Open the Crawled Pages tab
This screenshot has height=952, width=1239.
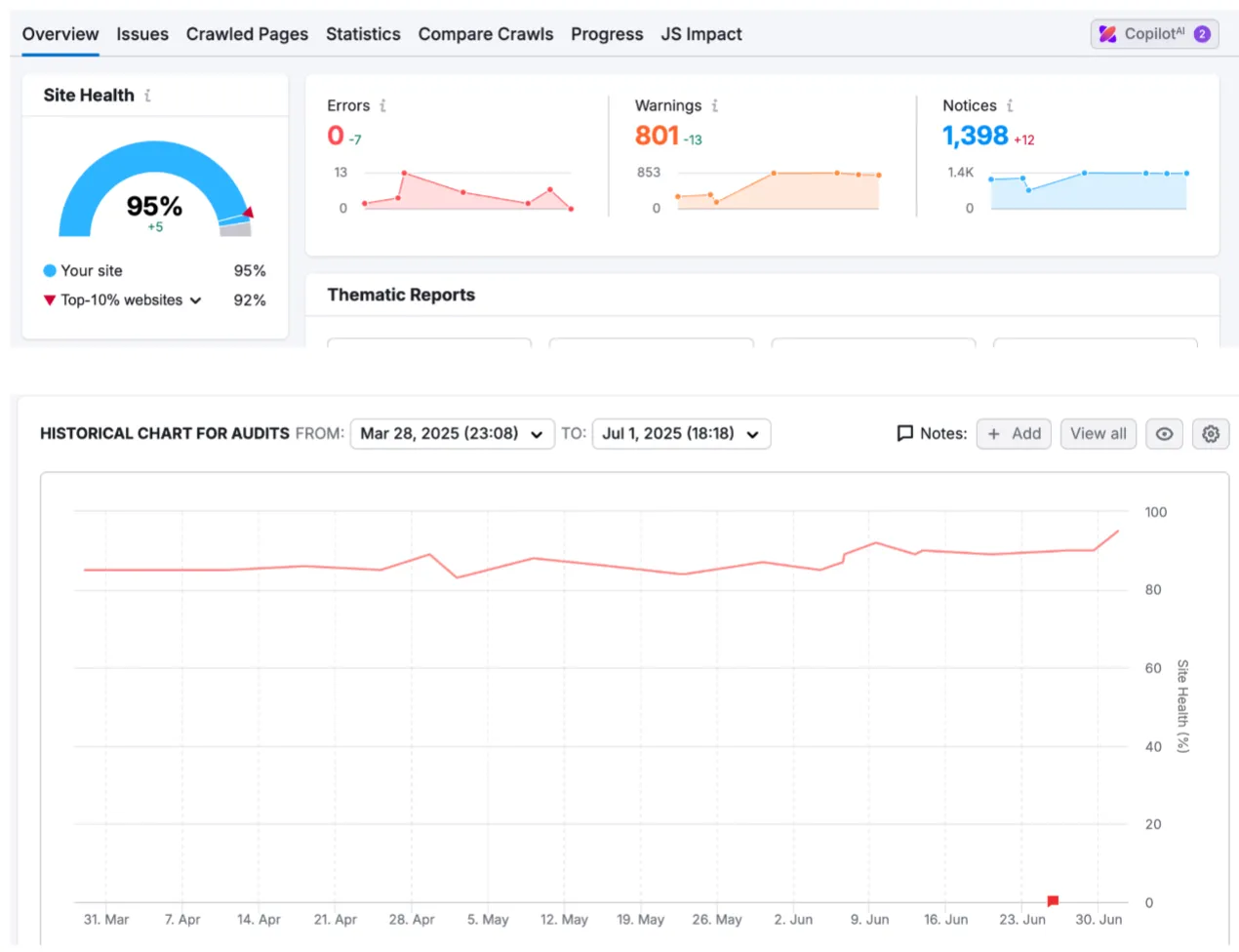point(247,34)
